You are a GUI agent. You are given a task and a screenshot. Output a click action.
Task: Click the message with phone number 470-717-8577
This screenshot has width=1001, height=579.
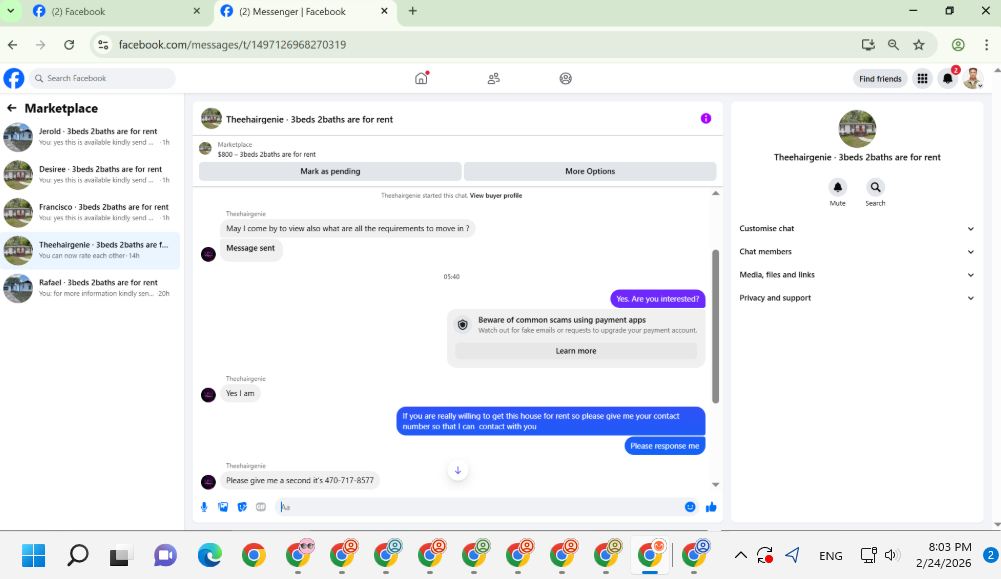299,481
